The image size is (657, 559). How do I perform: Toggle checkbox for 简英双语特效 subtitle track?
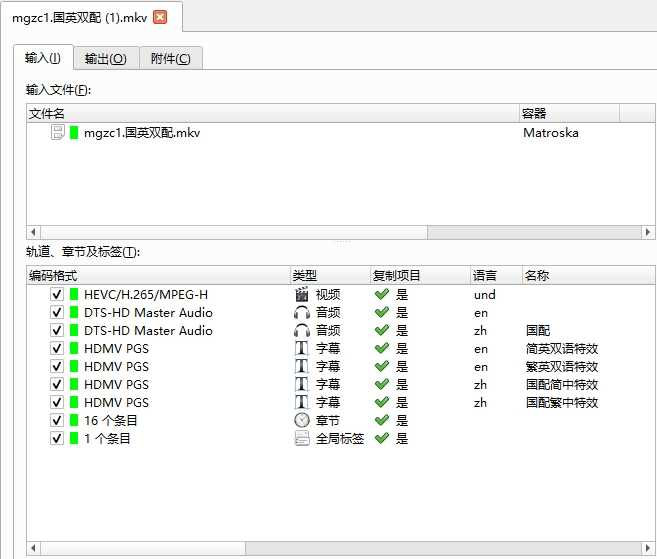click(57, 348)
